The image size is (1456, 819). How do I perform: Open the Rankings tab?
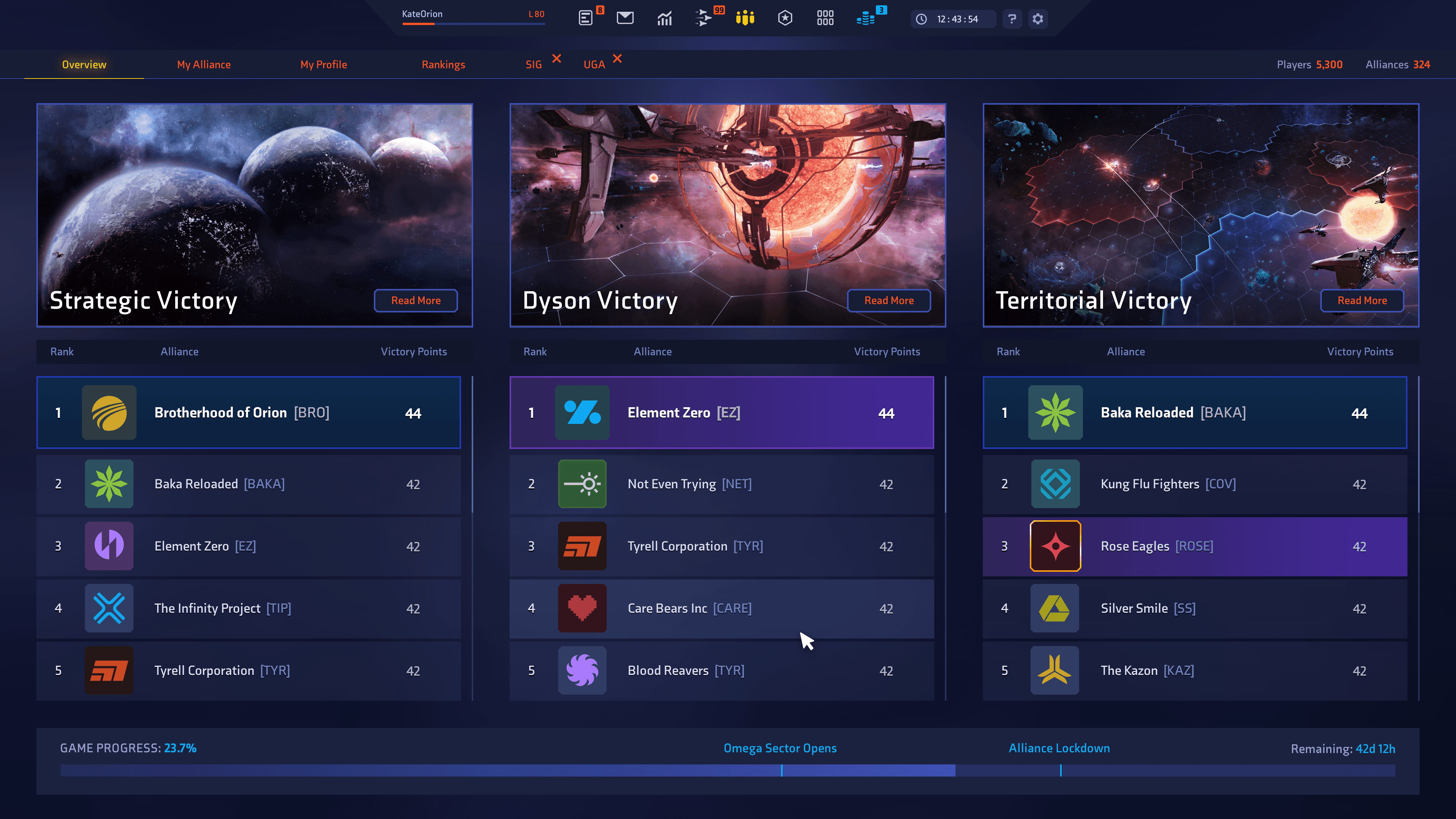(444, 64)
